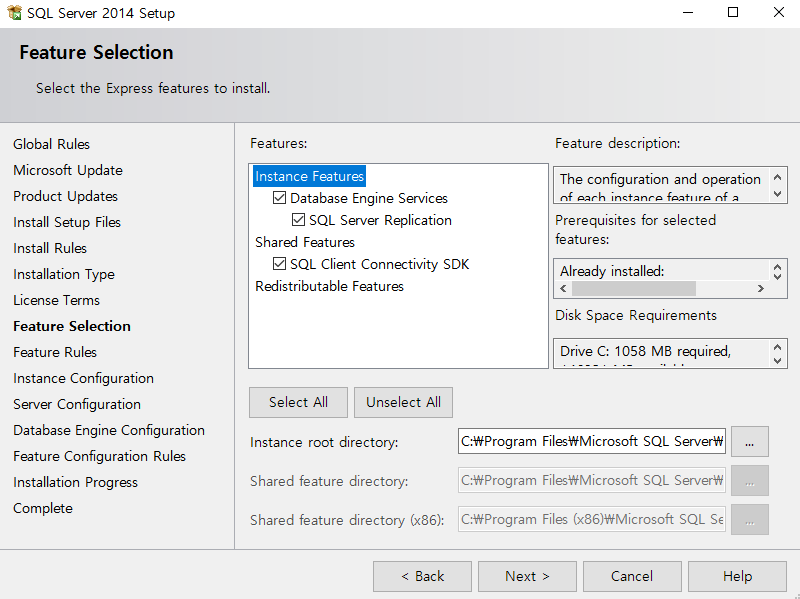Minimize the setup window
The width and height of the screenshot is (800, 599).
(x=688, y=12)
